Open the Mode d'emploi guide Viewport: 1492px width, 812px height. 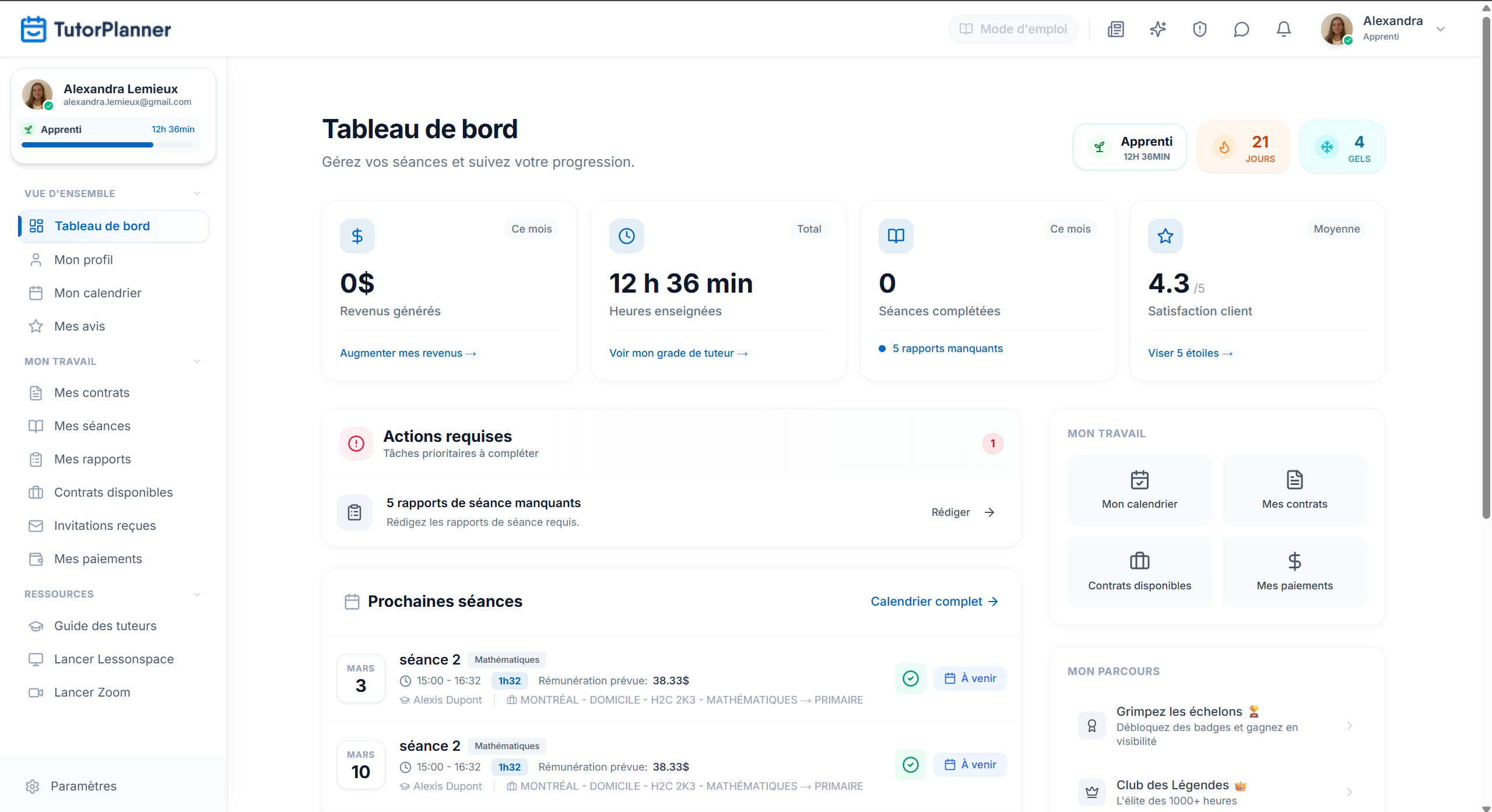click(1013, 29)
